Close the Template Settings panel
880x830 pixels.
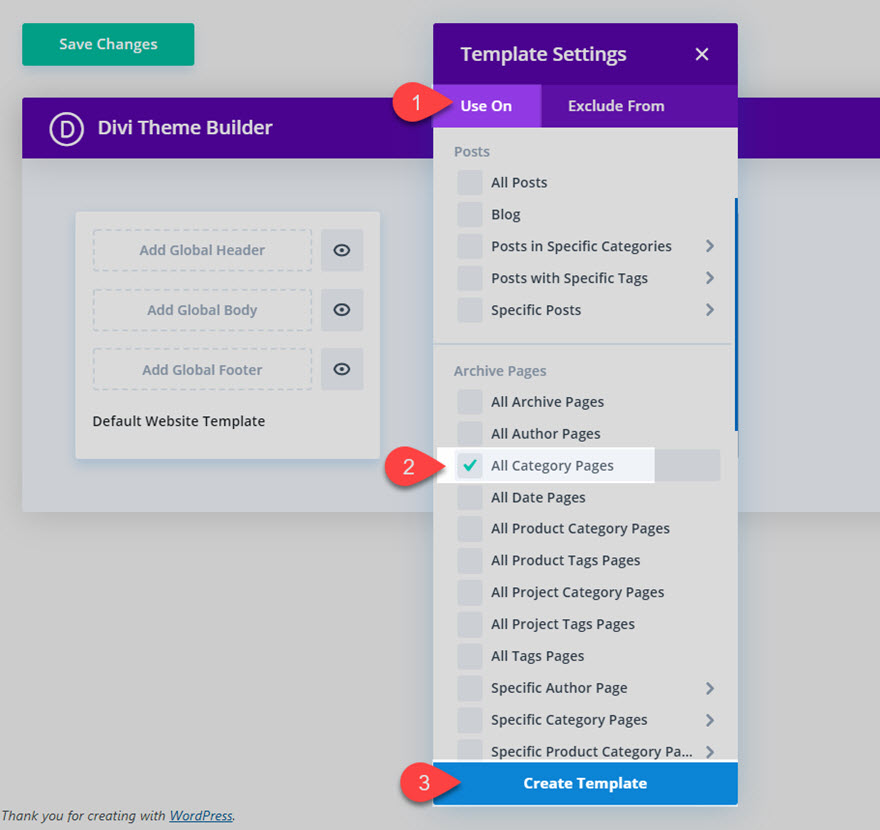point(702,54)
